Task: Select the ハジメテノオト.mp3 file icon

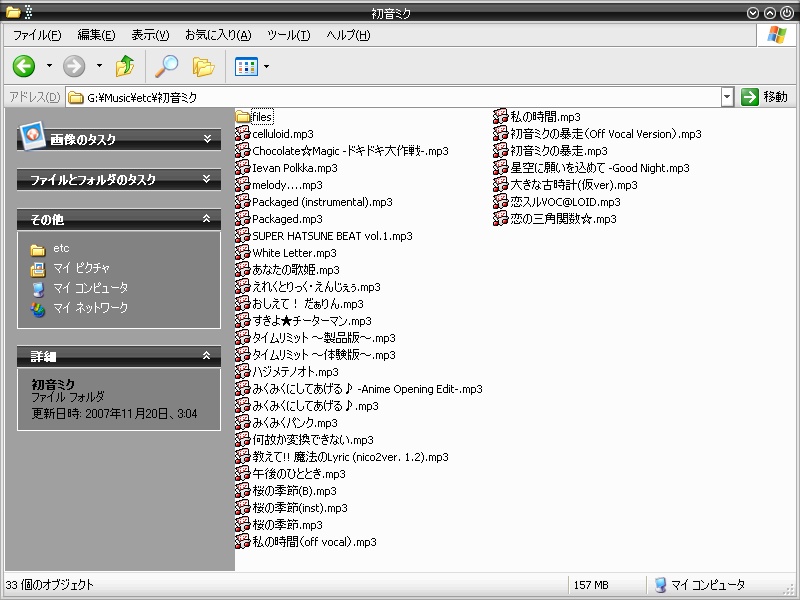Action: pyautogui.click(x=243, y=371)
